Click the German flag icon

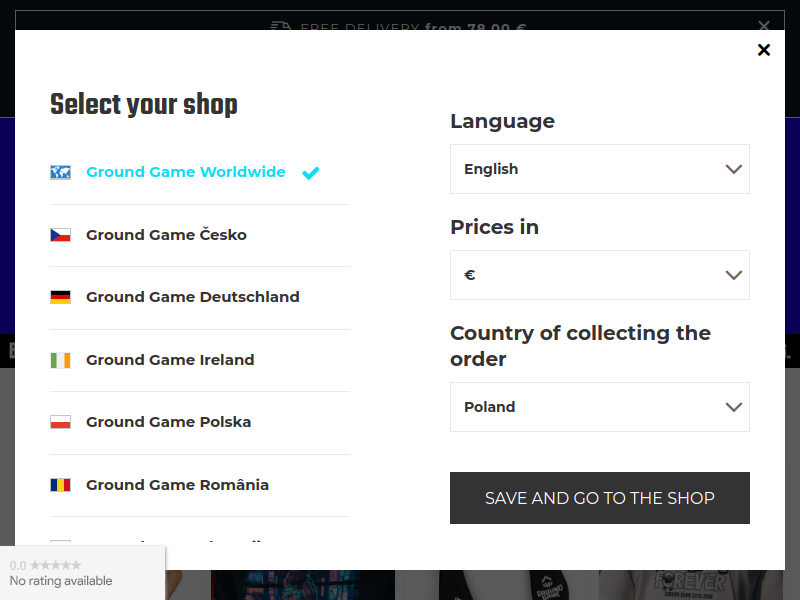(x=60, y=297)
